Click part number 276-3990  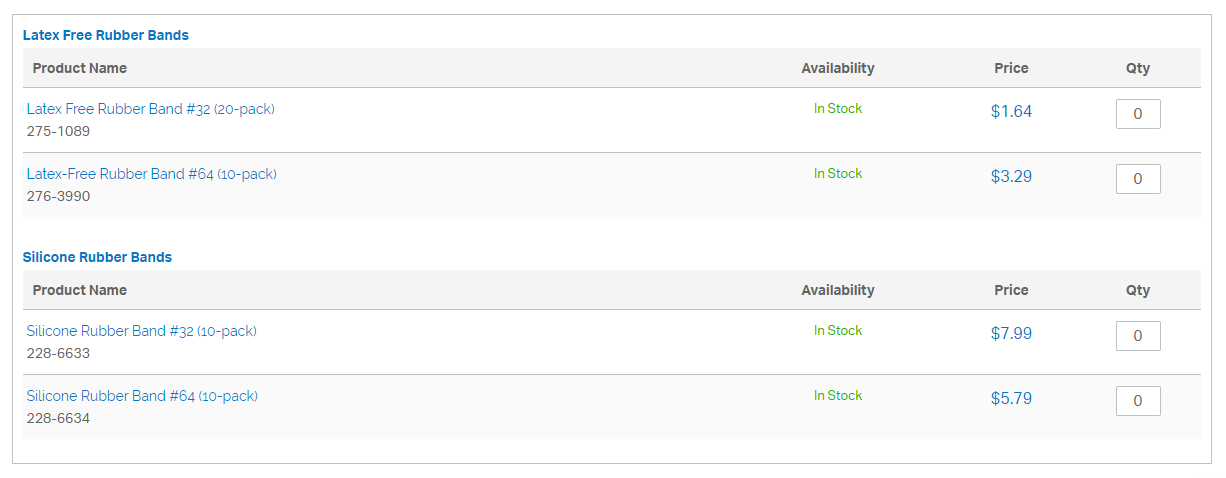(58, 197)
